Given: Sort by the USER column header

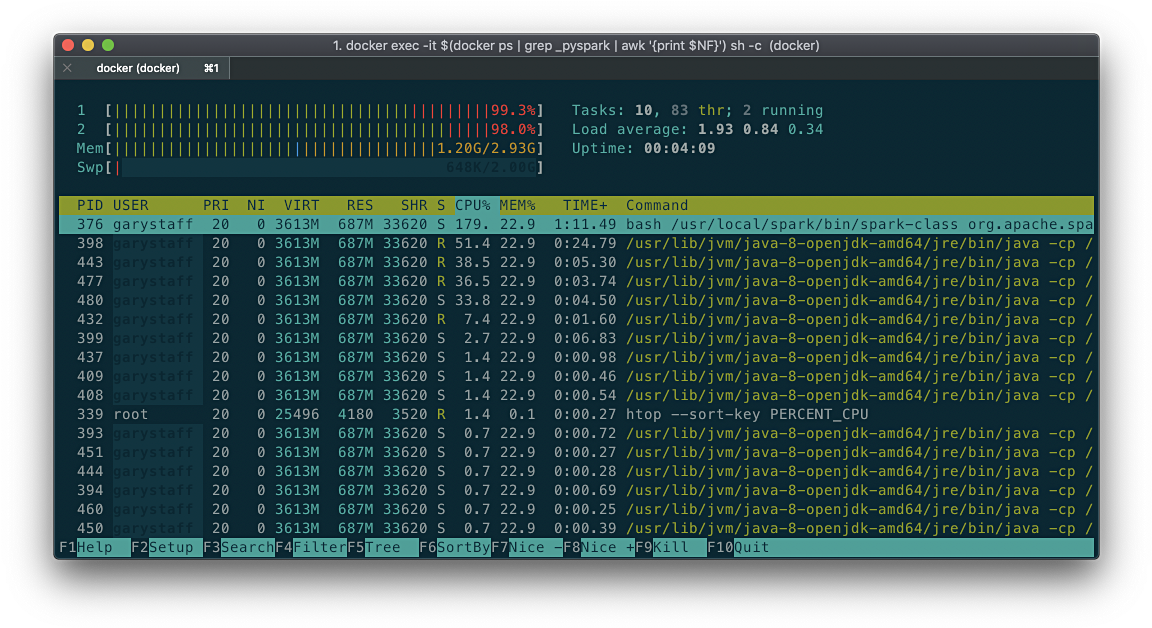Looking at the screenshot, I should coord(133,205).
